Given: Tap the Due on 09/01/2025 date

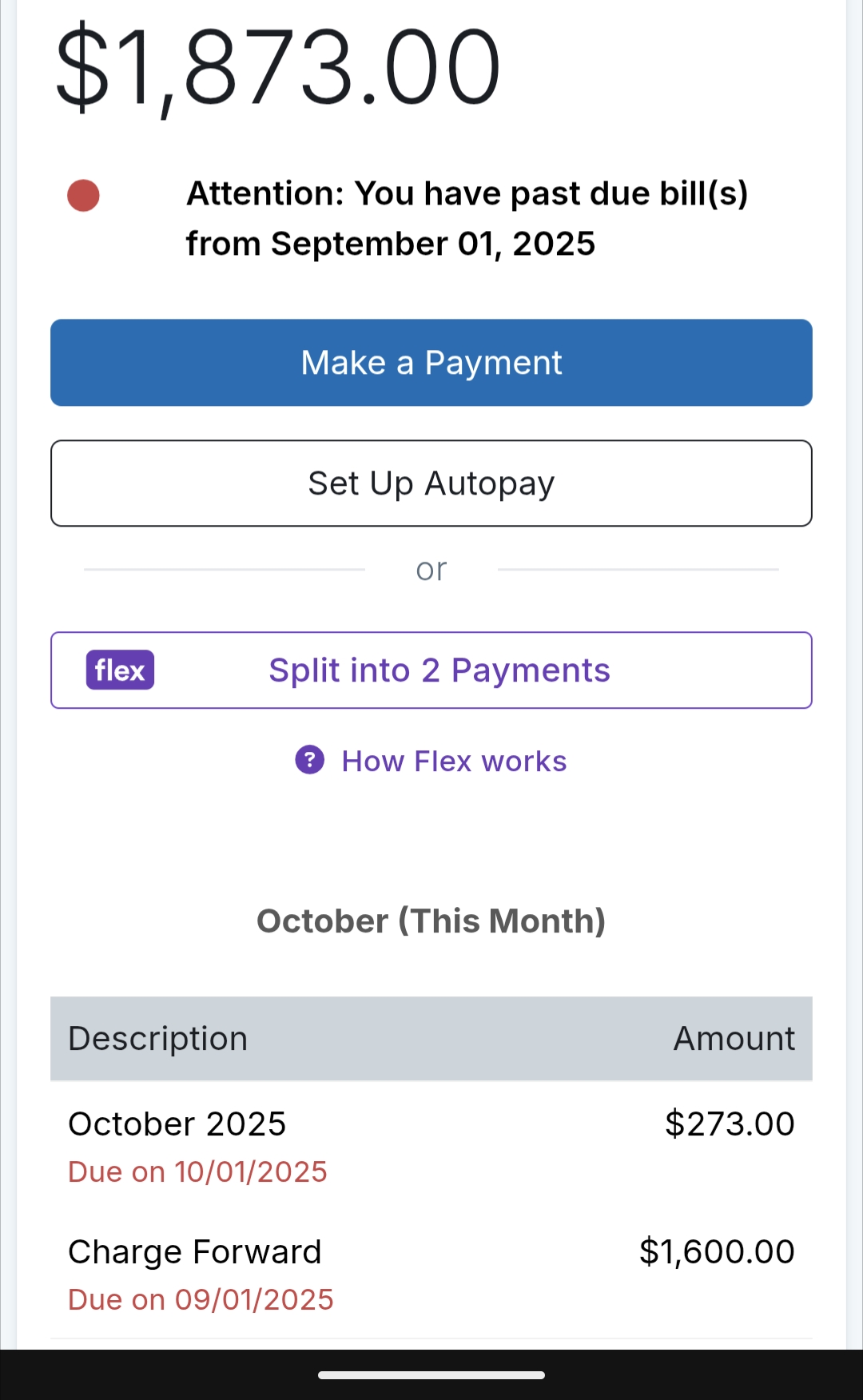Looking at the screenshot, I should coord(201,1300).
